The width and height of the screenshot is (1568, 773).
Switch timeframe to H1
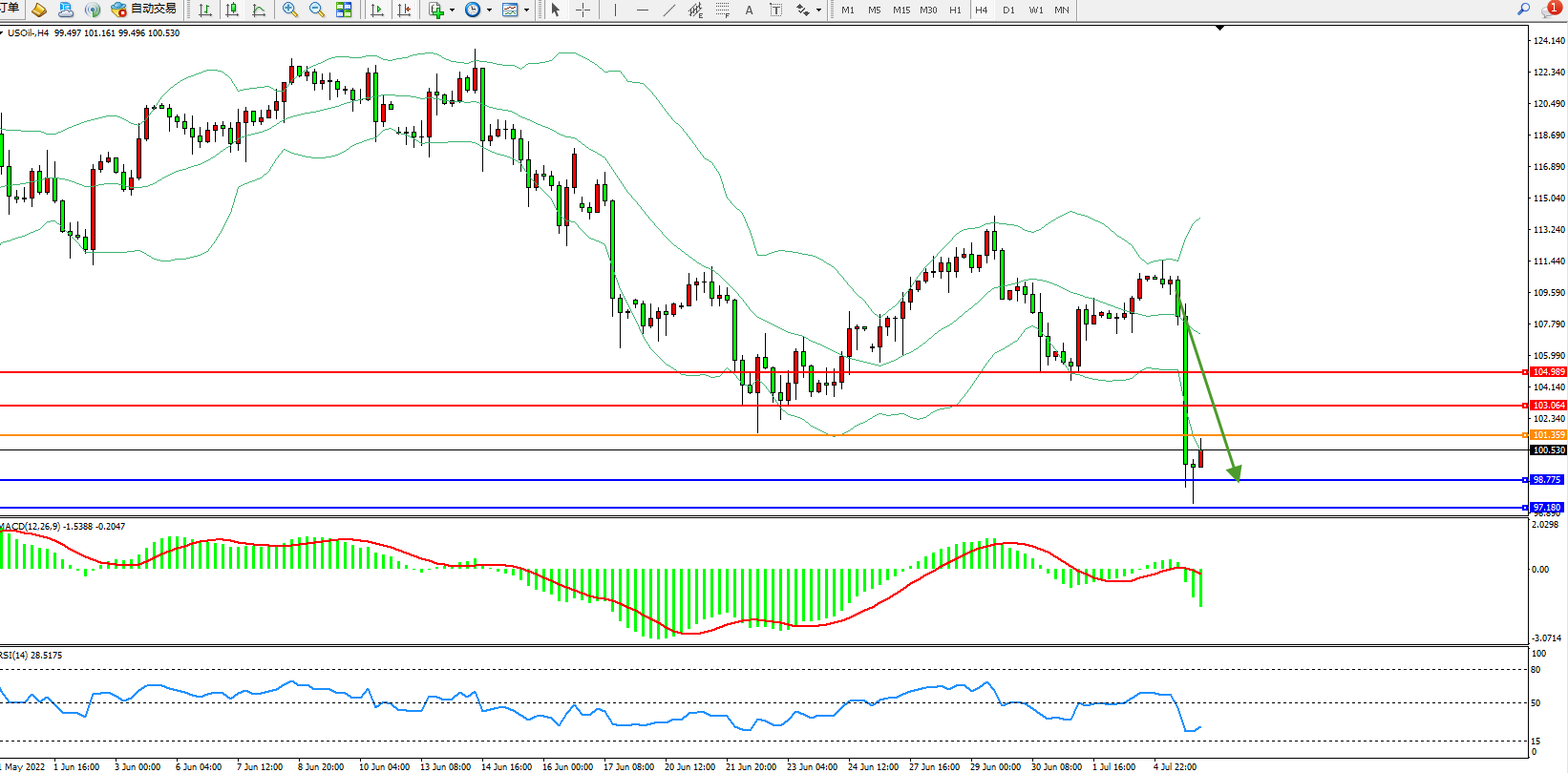point(955,10)
